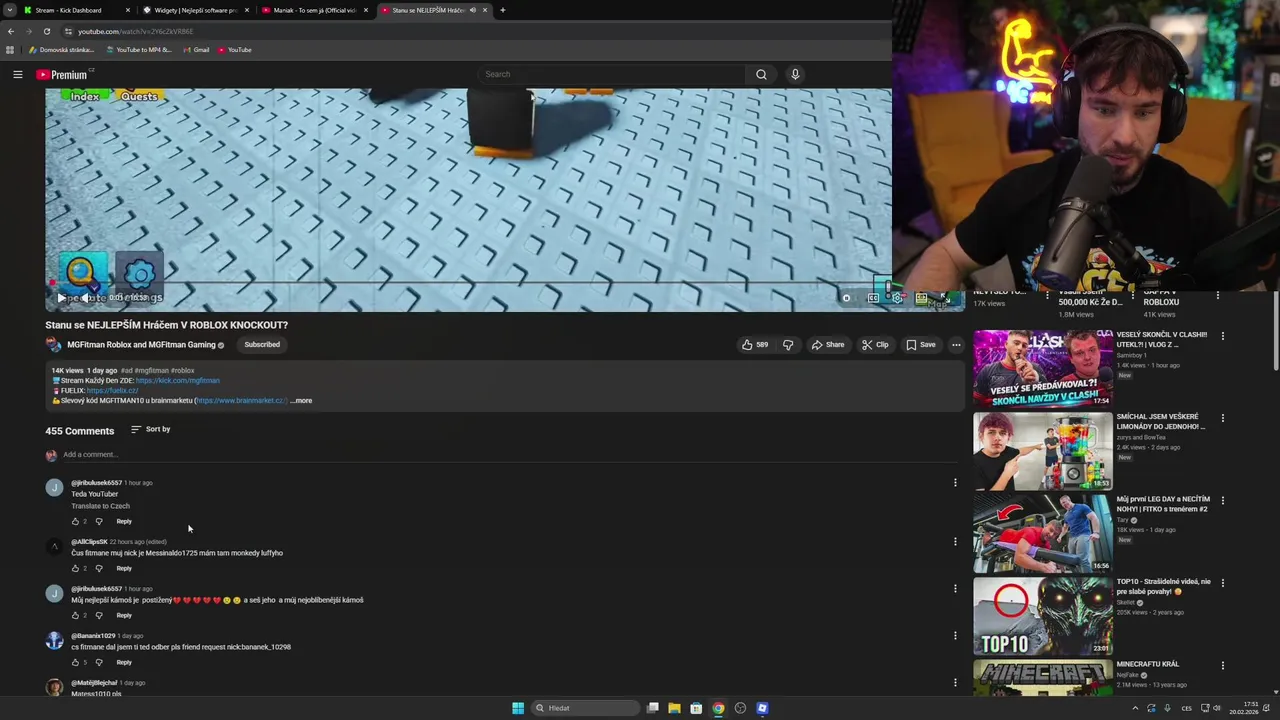Save the video to a playlist
1280x720 pixels.
[921, 345]
